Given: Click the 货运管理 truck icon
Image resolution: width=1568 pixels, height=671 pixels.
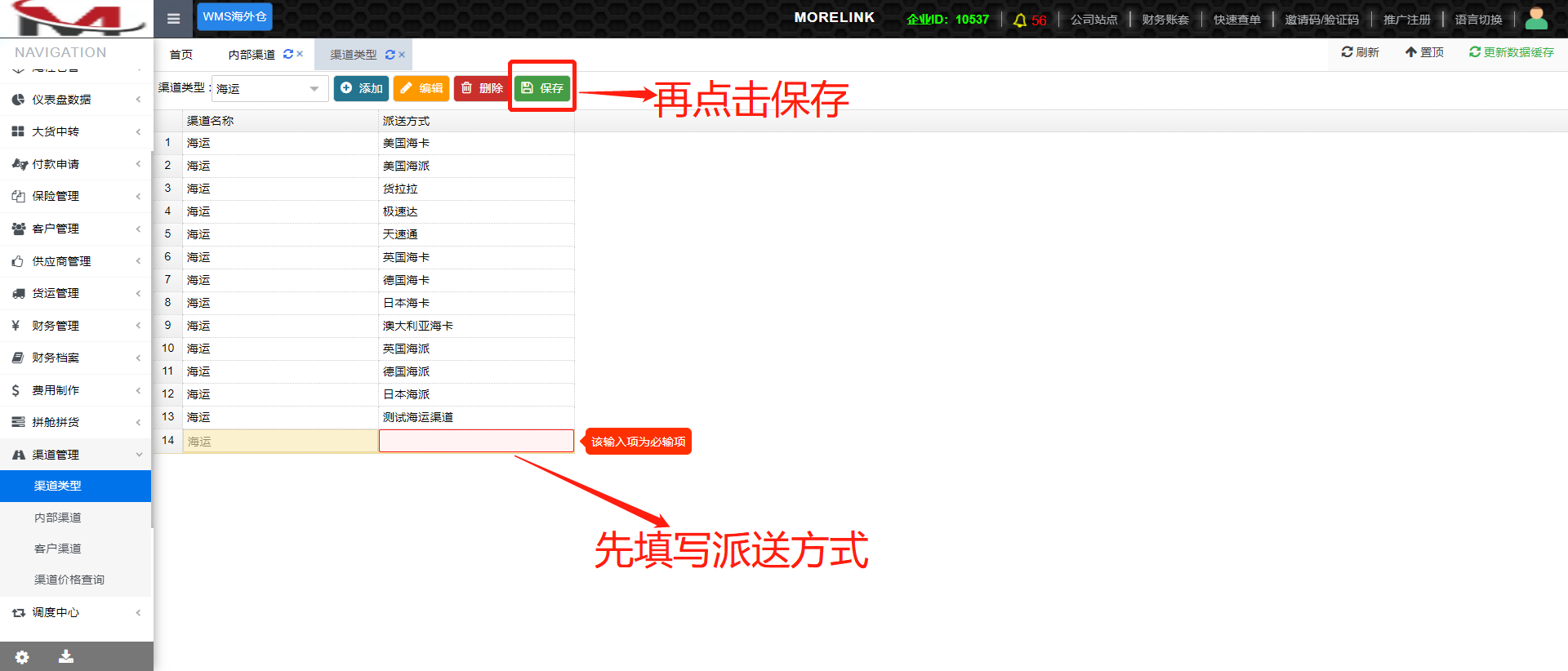Looking at the screenshot, I should 19,293.
